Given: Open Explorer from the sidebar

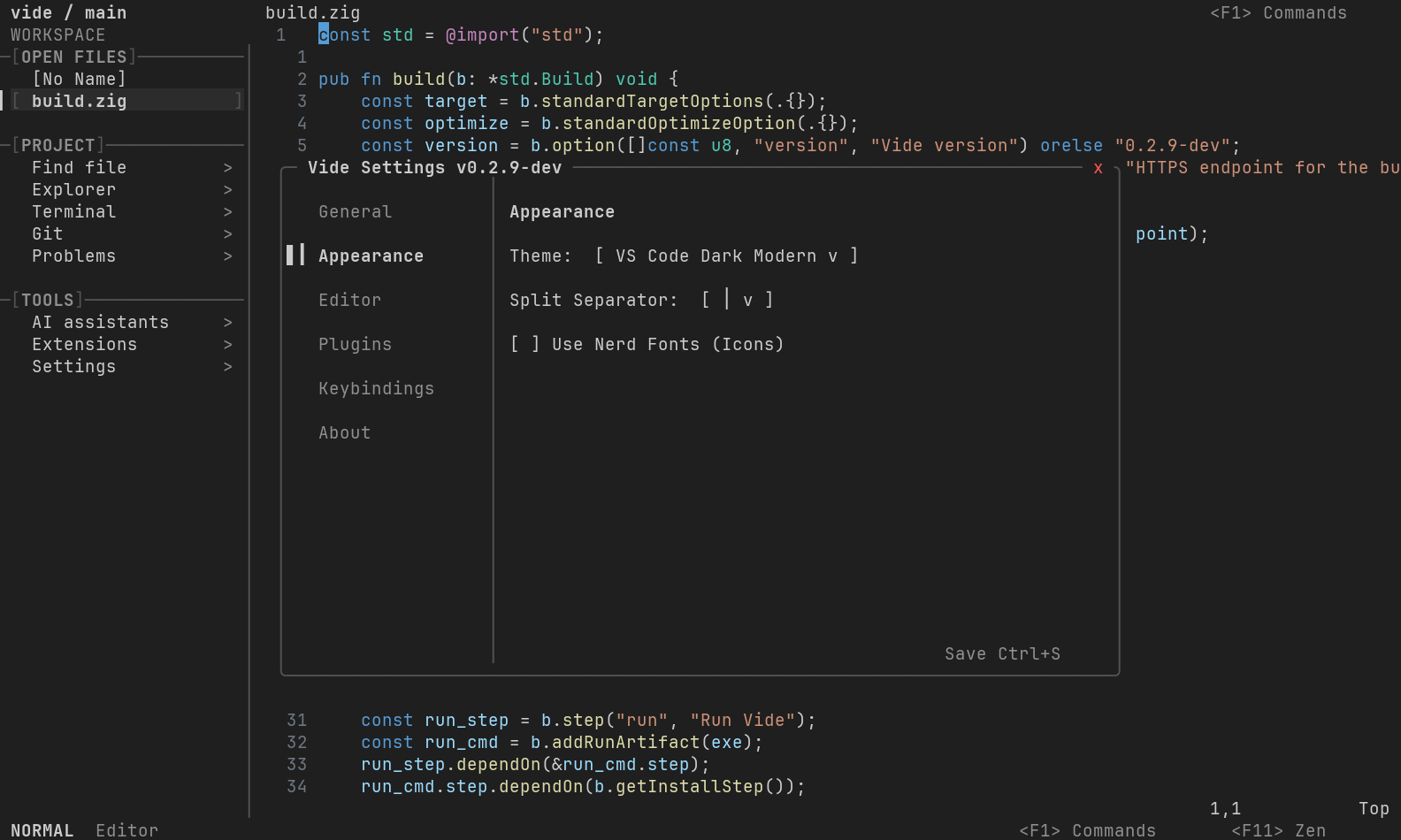Looking at the screenshot, I should [x=73, y=190].
